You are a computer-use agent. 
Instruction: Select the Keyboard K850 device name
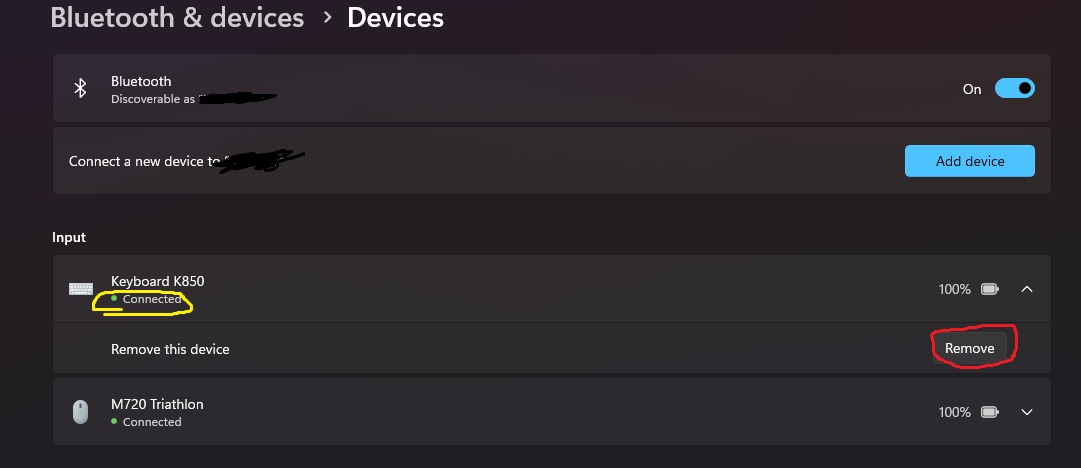pyautogui.click(x=157, y=281)
